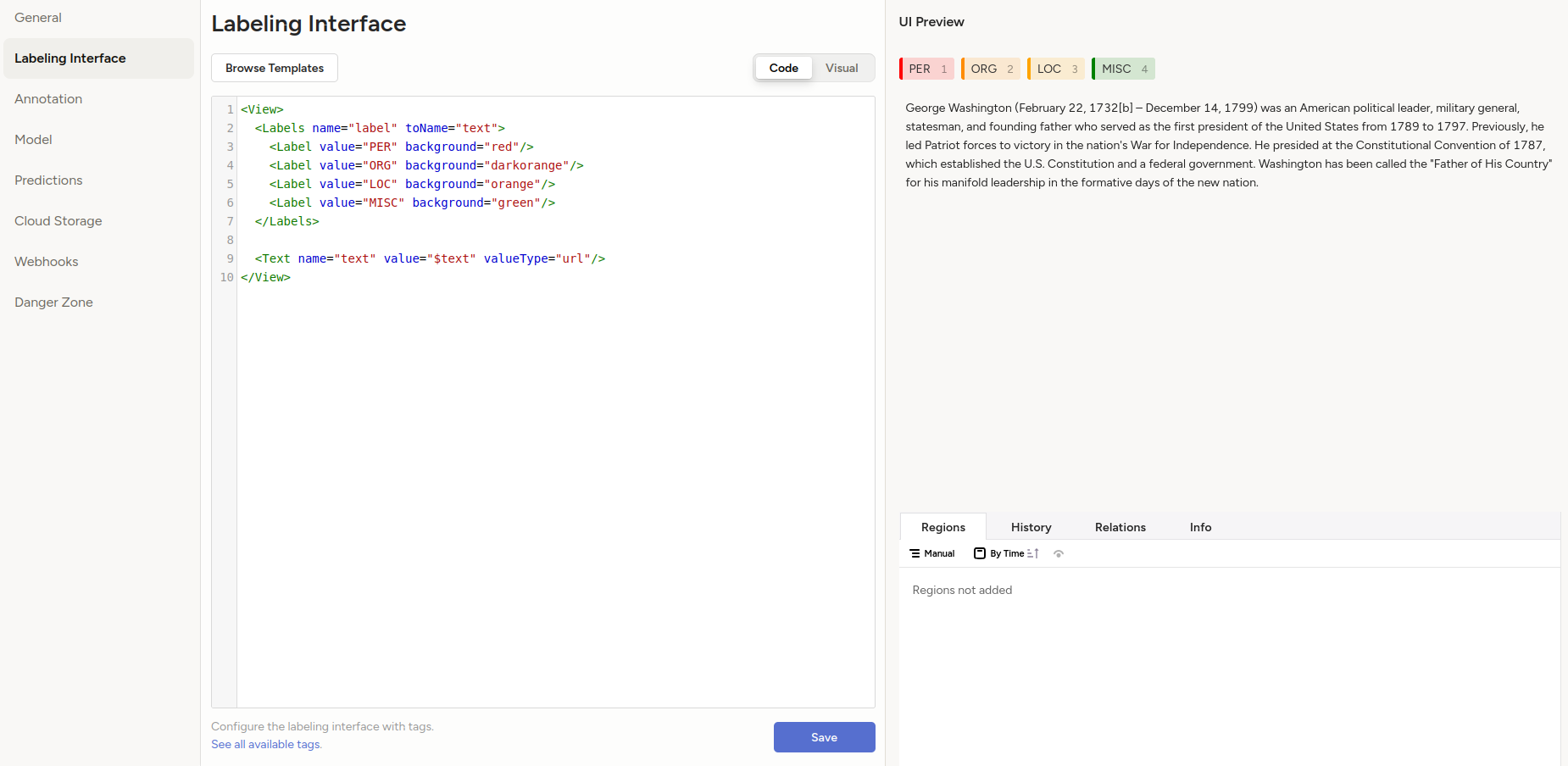
Task: Click the sort direction arrow icon
Action: [1033, 553]
